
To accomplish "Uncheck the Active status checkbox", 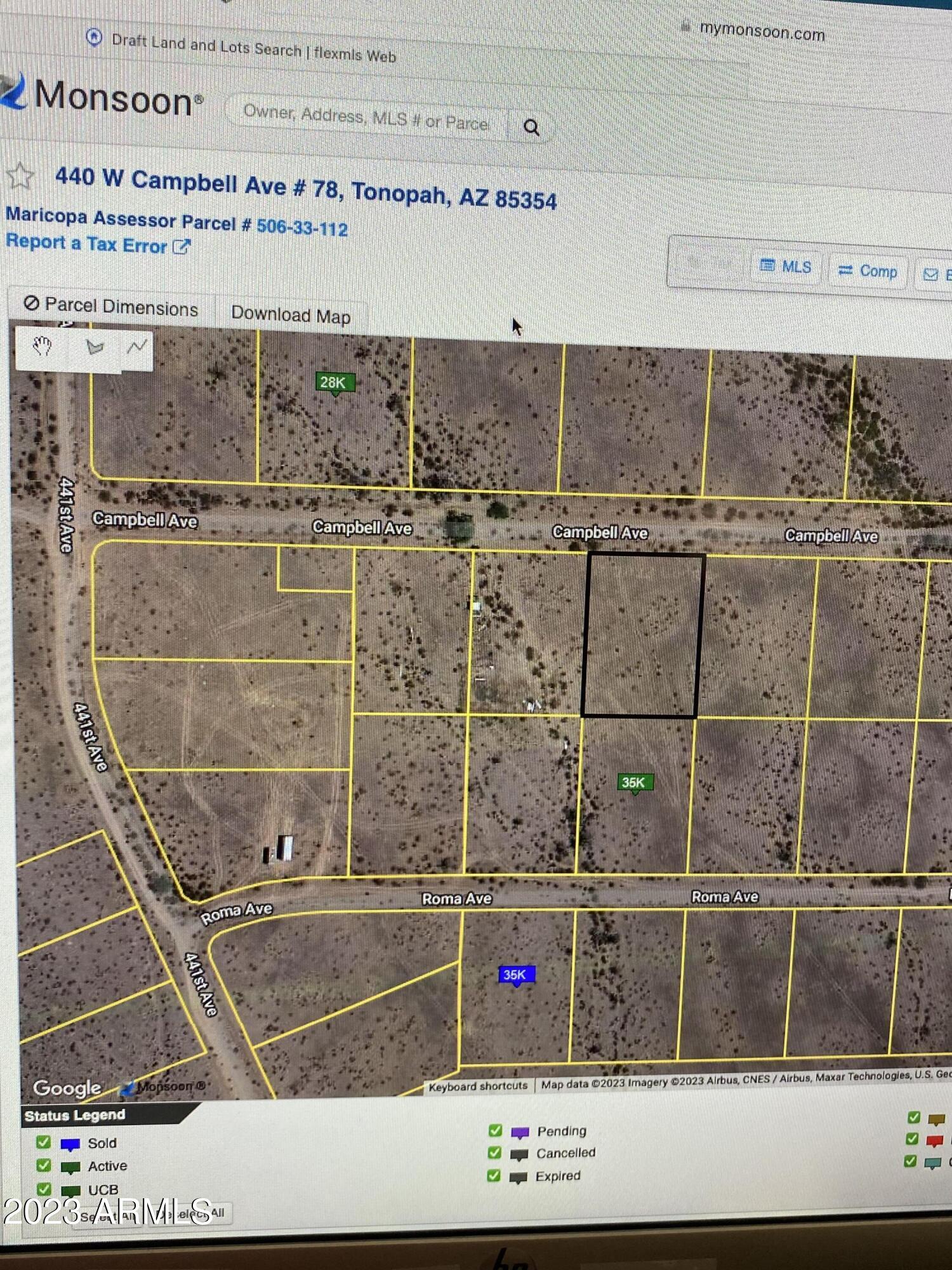I will click(x=43, y=1165).
